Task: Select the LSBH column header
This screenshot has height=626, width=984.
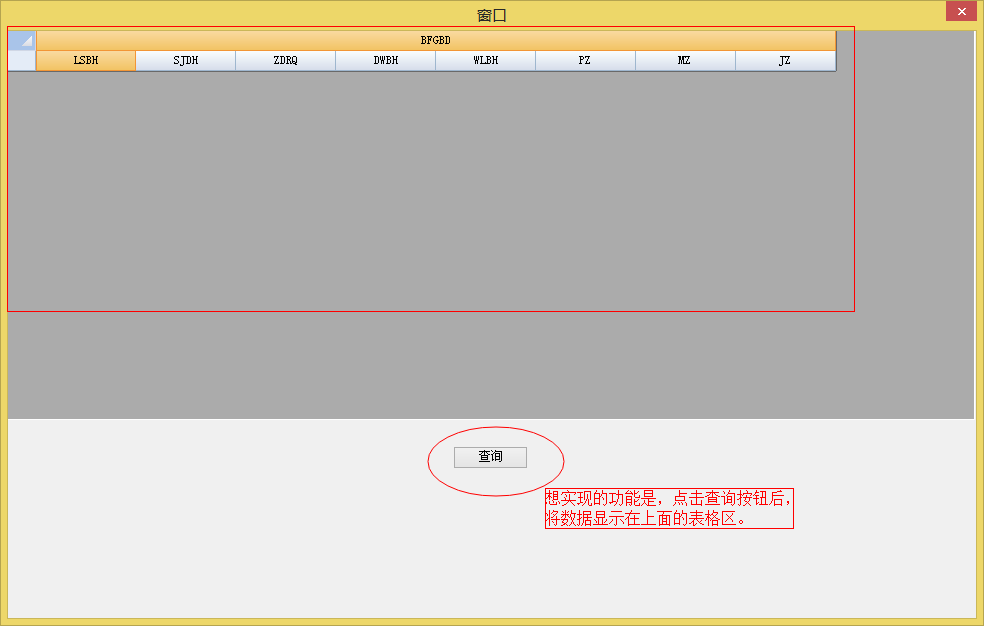Action: tap(86, 61)
